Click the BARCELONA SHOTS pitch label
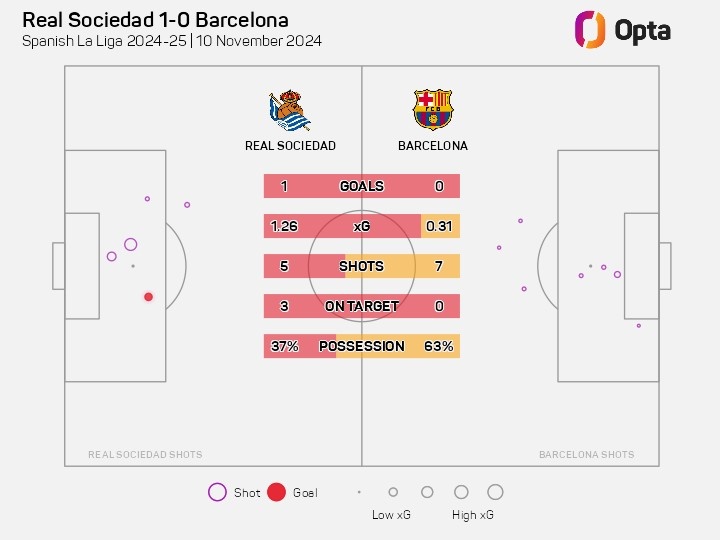Viewport: 720px width, 540px height. tap(586, 455)
